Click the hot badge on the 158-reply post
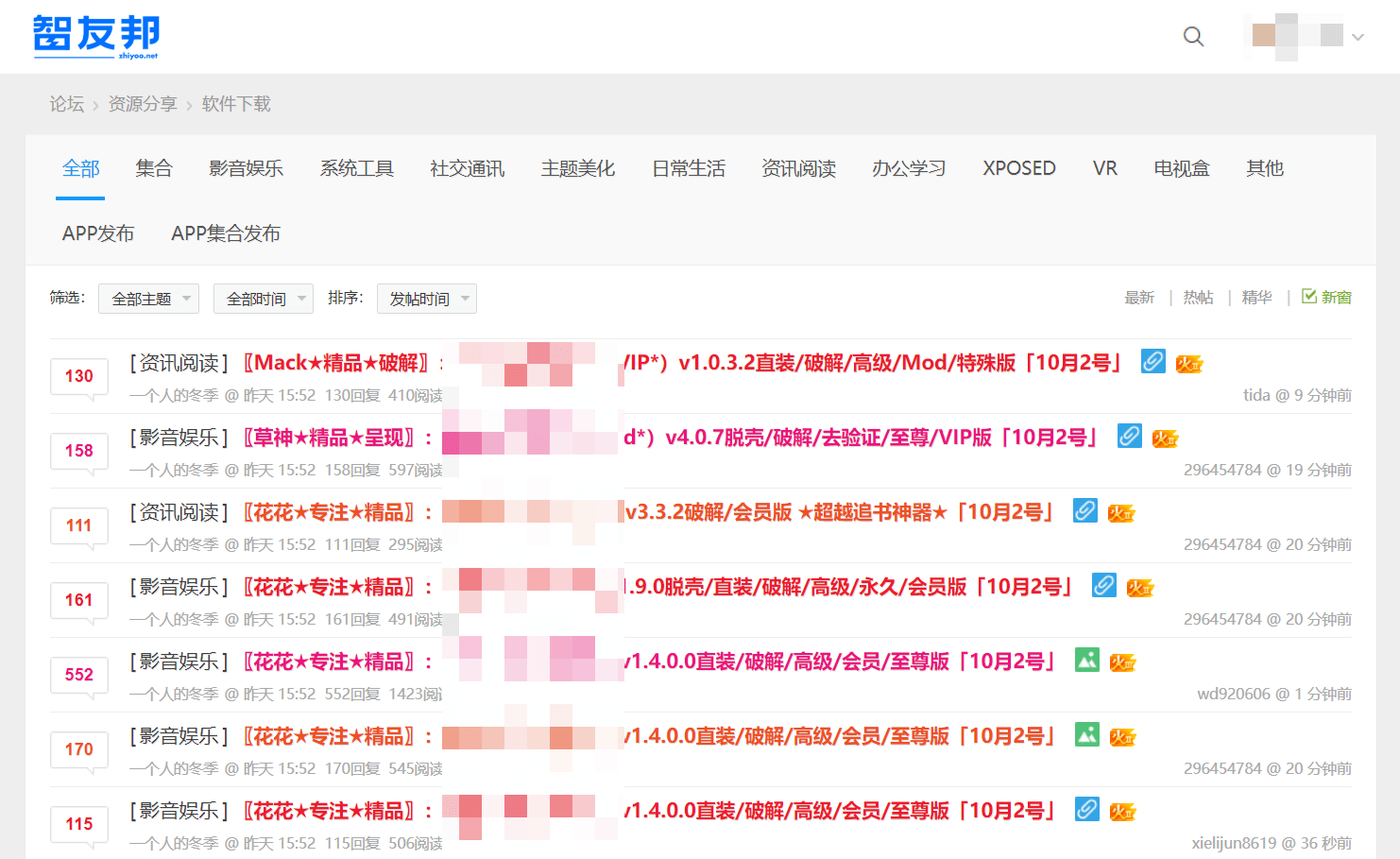This screenshot has height=859, width=1400. [1165, 438]
